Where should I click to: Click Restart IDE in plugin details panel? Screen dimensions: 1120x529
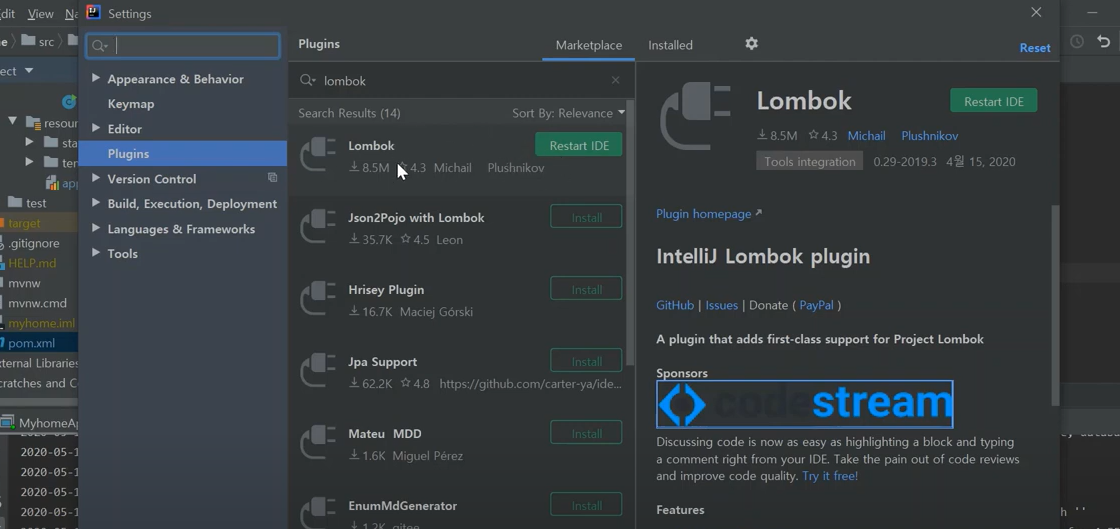click(x=994, y=101)
